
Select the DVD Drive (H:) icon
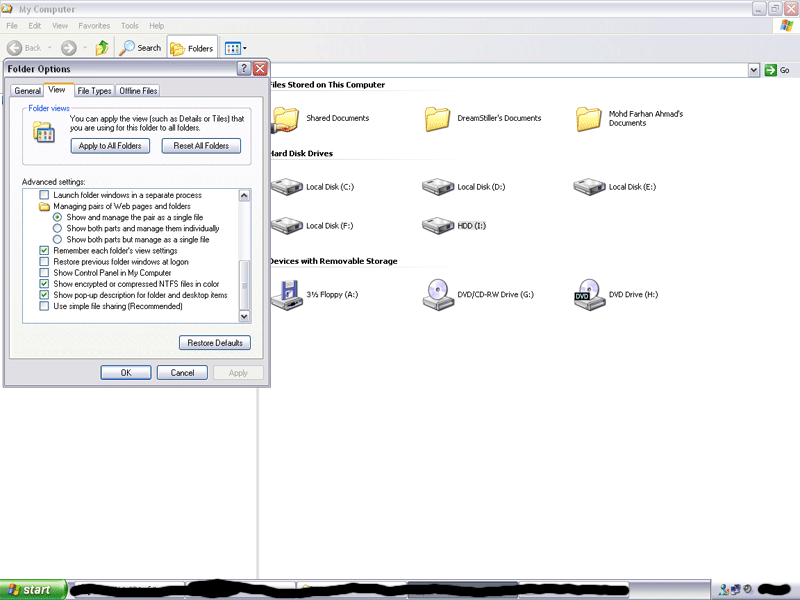[x=589, y=294]
